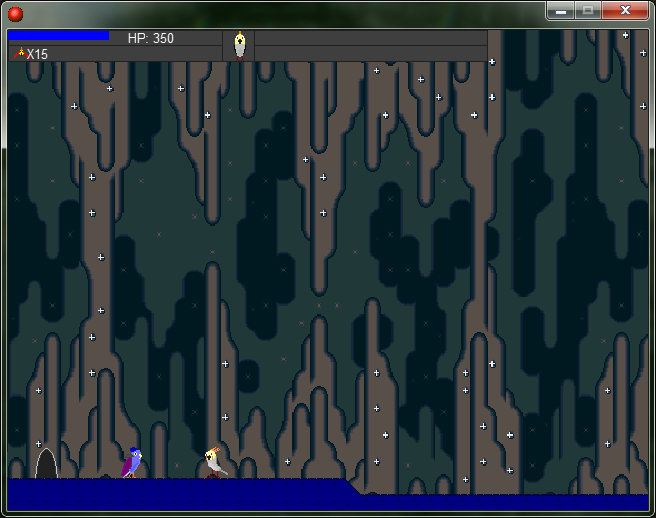This screenshot has width=656, height=518.
Task: Click the white sparkle right of the HUD bar
Action: tap(492, 62)
